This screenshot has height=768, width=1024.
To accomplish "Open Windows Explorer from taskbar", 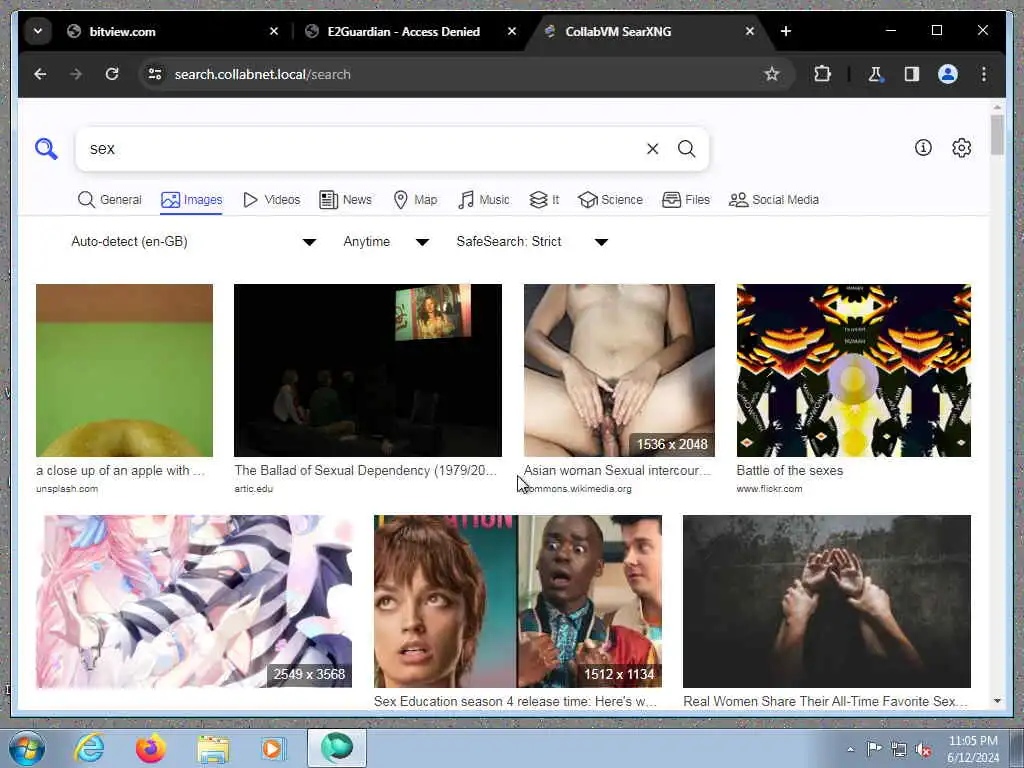I will [x=213, y=748].
